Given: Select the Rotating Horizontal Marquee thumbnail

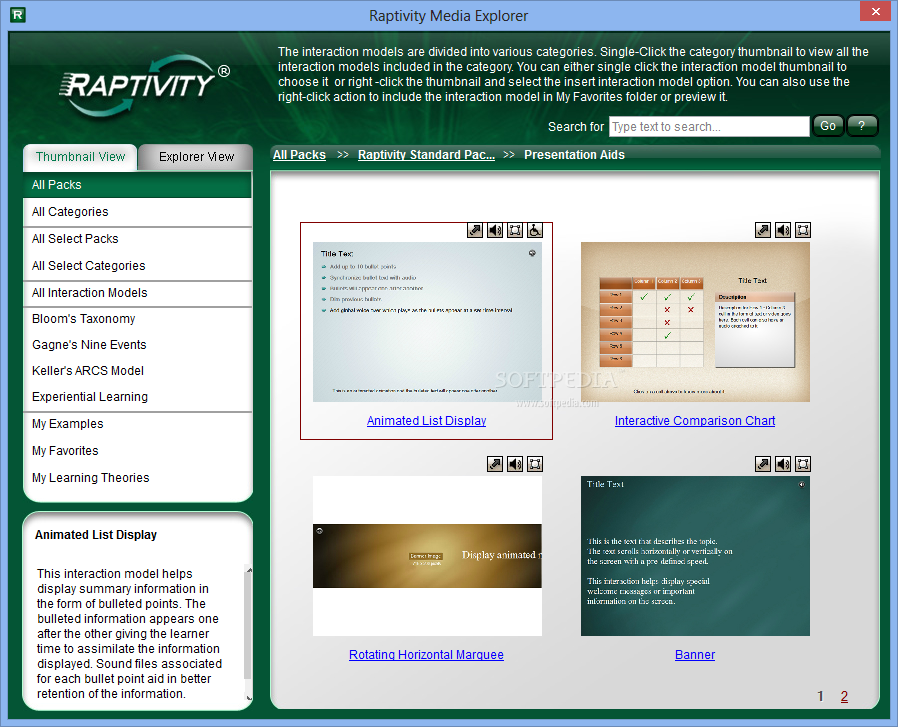Looking at the screenshot, I should coord(427,556).
